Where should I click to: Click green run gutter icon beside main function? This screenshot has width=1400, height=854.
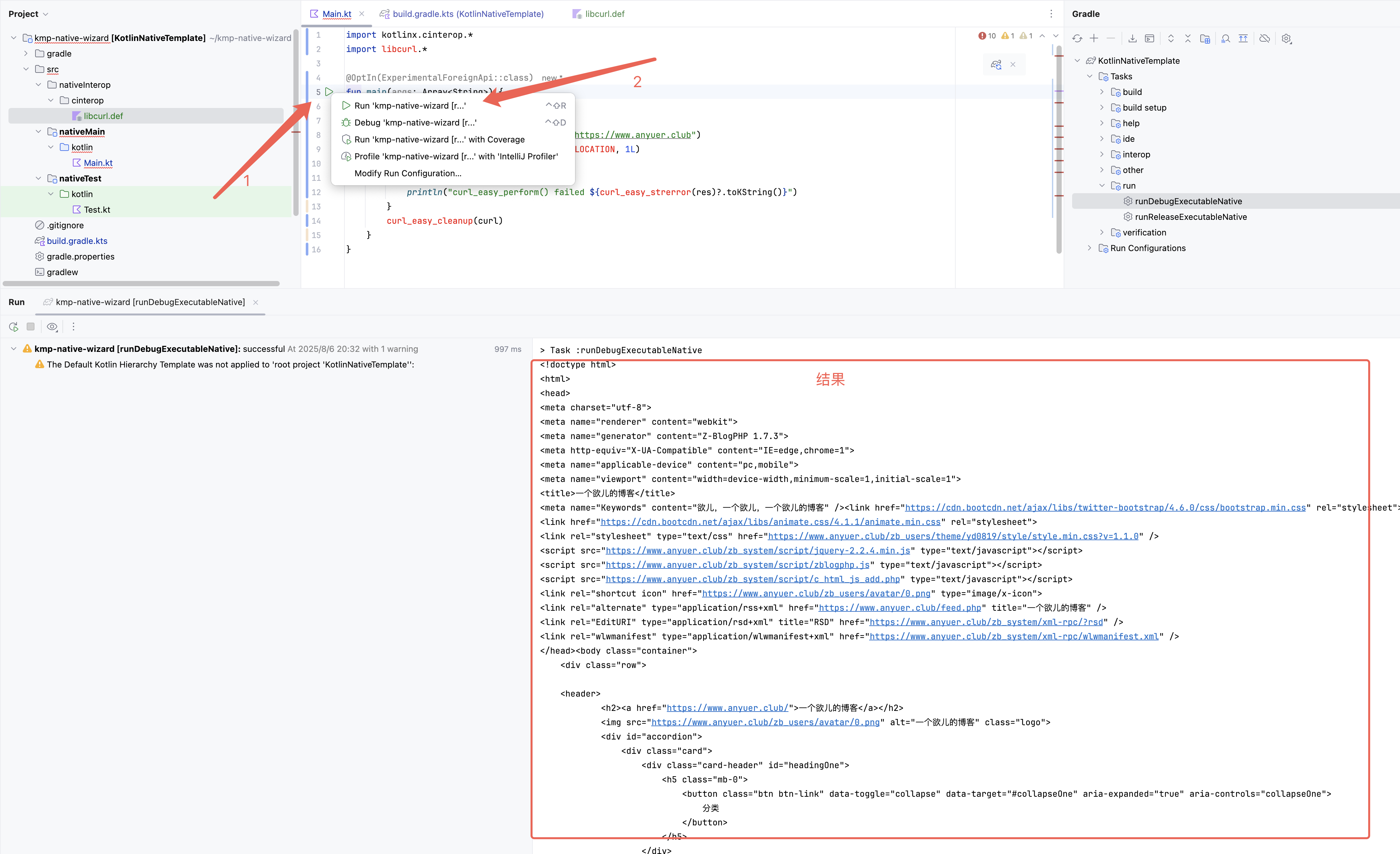[330, 91]
